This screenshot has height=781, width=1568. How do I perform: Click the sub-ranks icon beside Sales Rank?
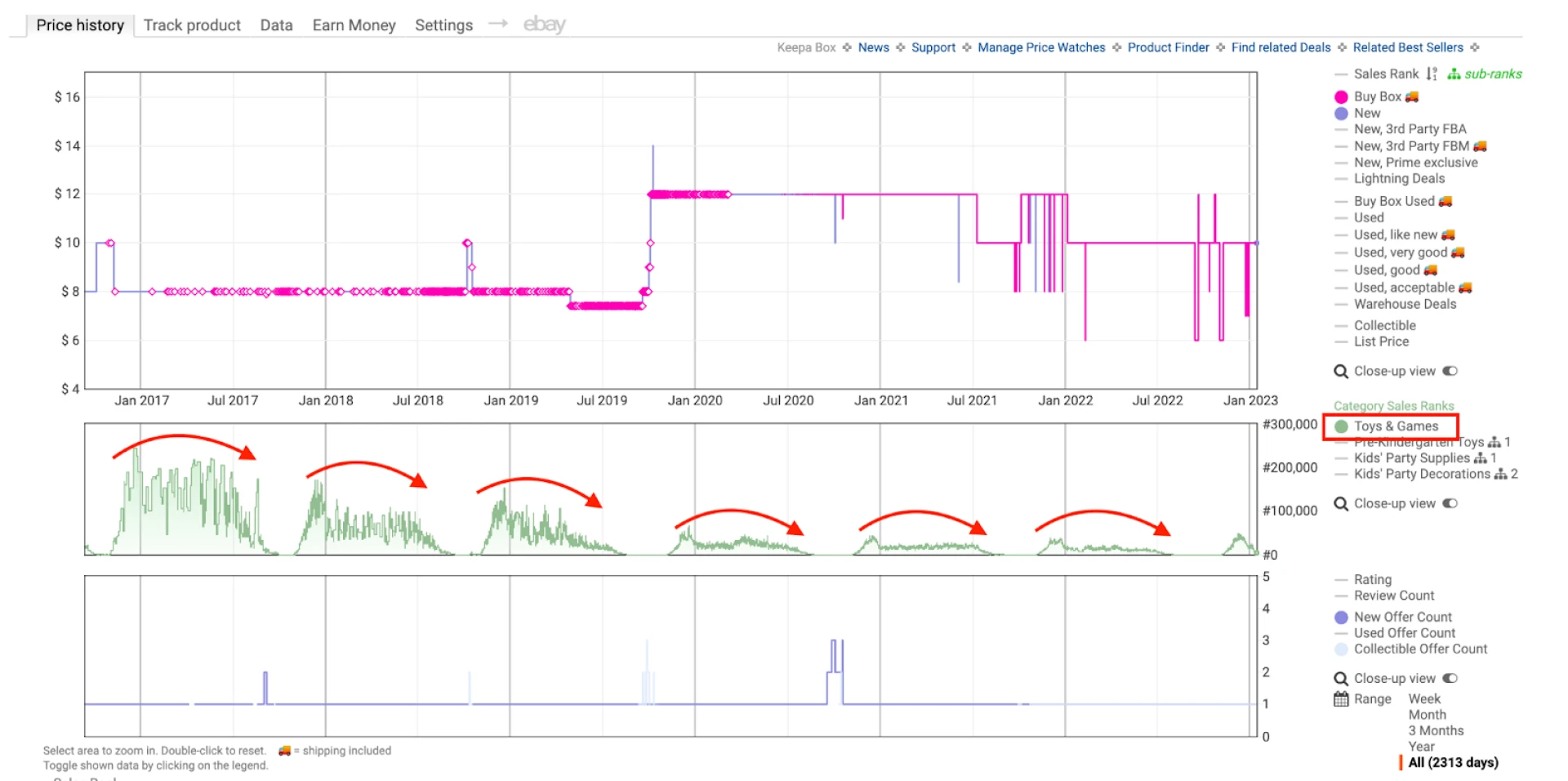(x=1454, y=74)
